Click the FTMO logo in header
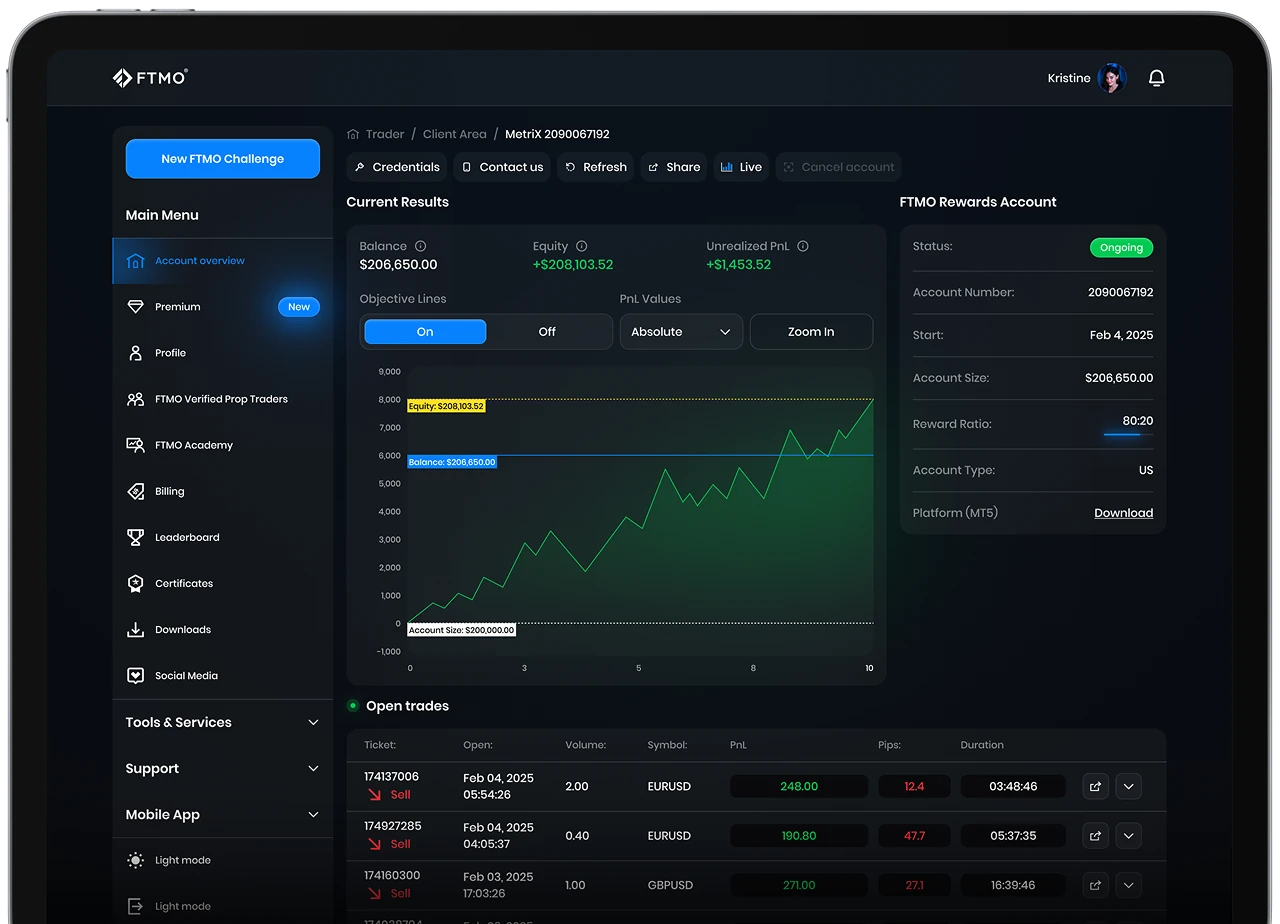The width and height of the screenshot is (1280, 924). point(150,78)
